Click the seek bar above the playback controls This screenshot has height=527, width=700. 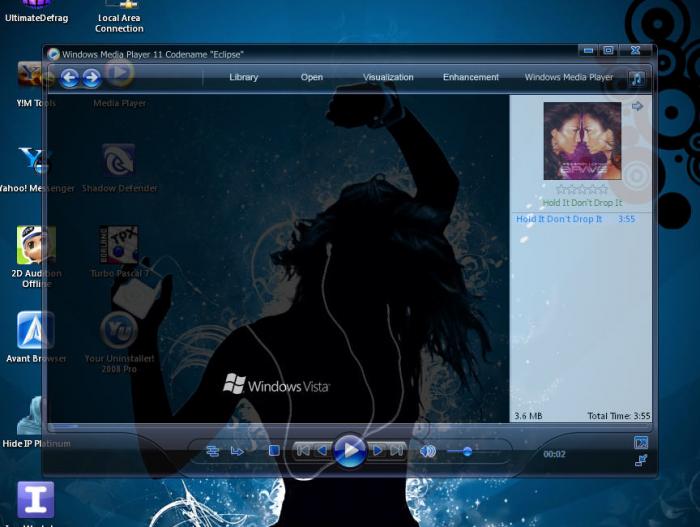348,427
